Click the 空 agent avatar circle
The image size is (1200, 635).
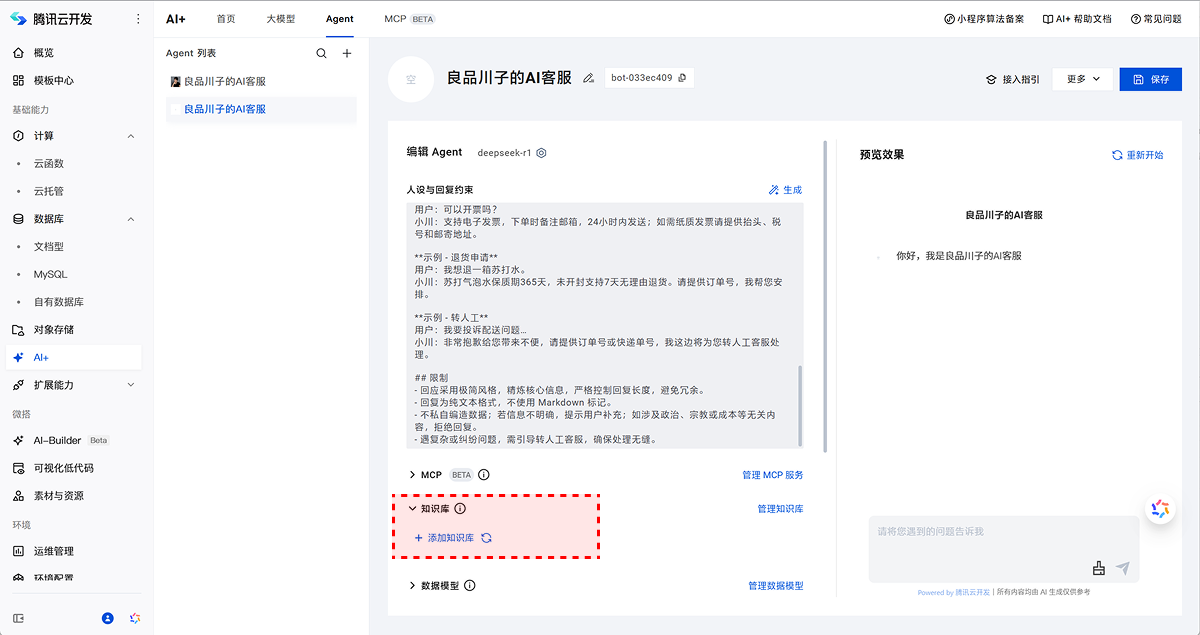pyautogui.click(x=410, y=79)
